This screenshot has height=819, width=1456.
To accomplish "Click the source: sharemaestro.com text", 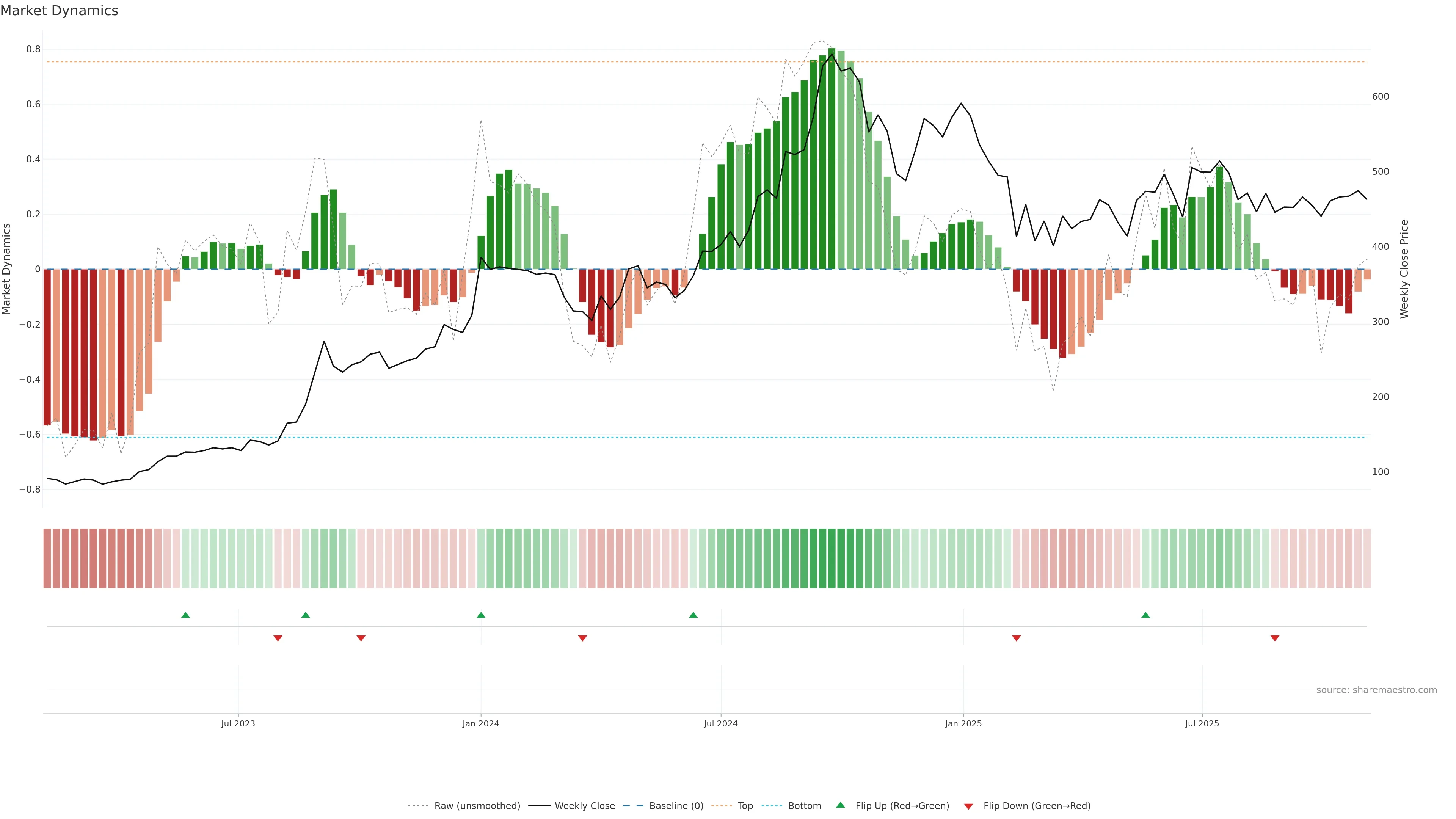I will (x=1376, y=690).
